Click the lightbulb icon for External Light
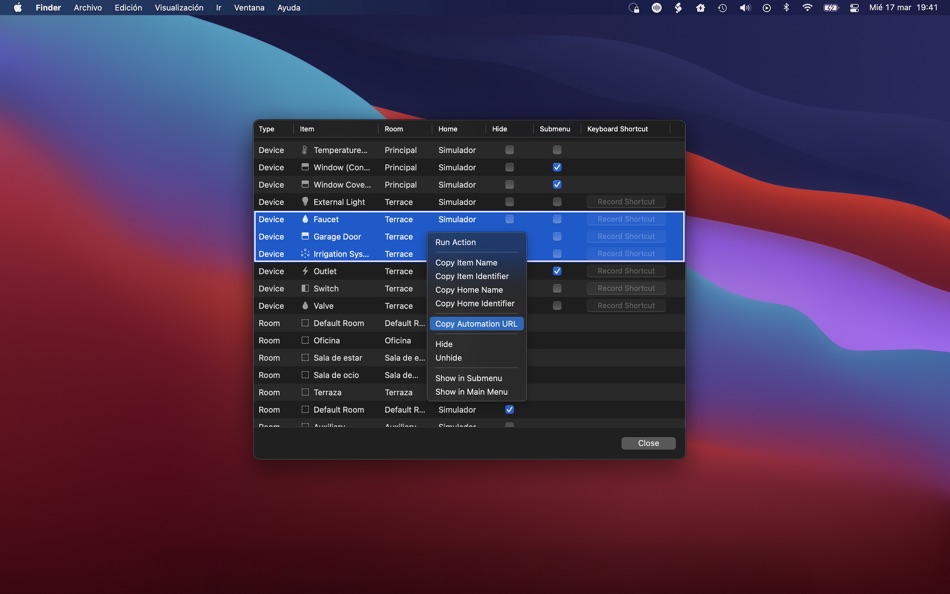 coord(305,202)
